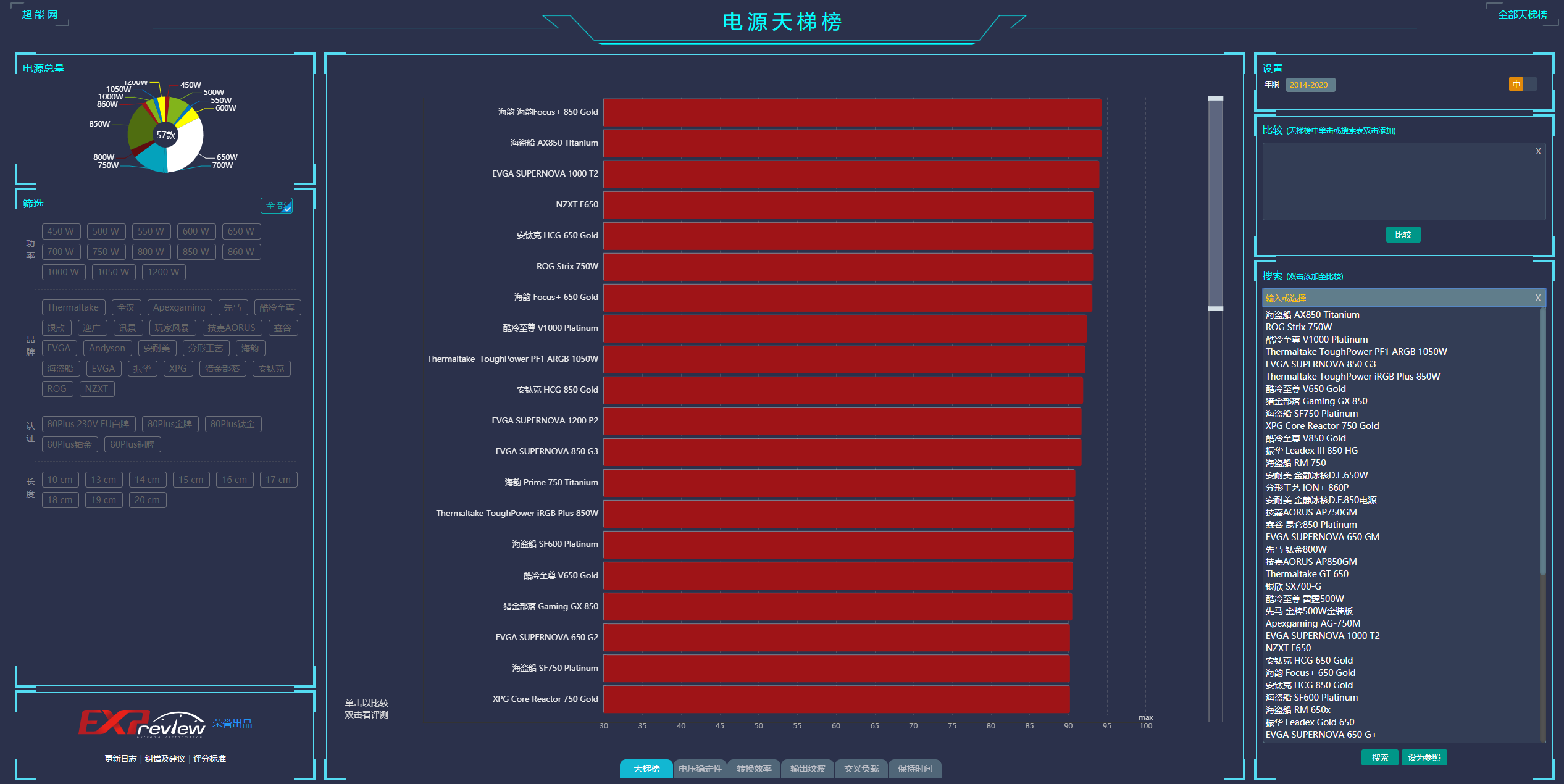The image size is (1564, 784).
Task: Switch to the 天梯榜 tab
Action: coord(646,769)
